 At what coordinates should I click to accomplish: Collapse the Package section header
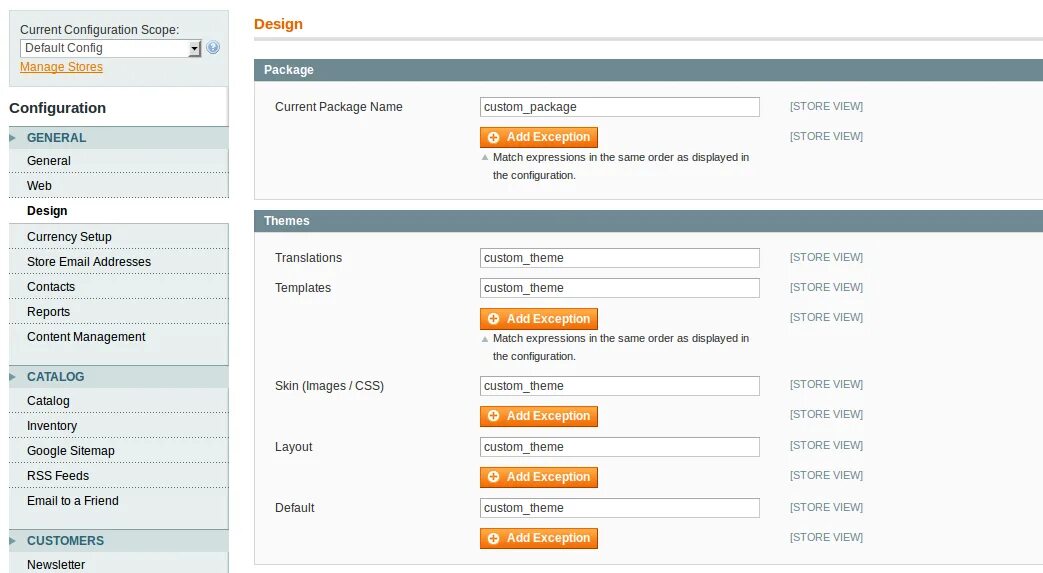(648, 70)
